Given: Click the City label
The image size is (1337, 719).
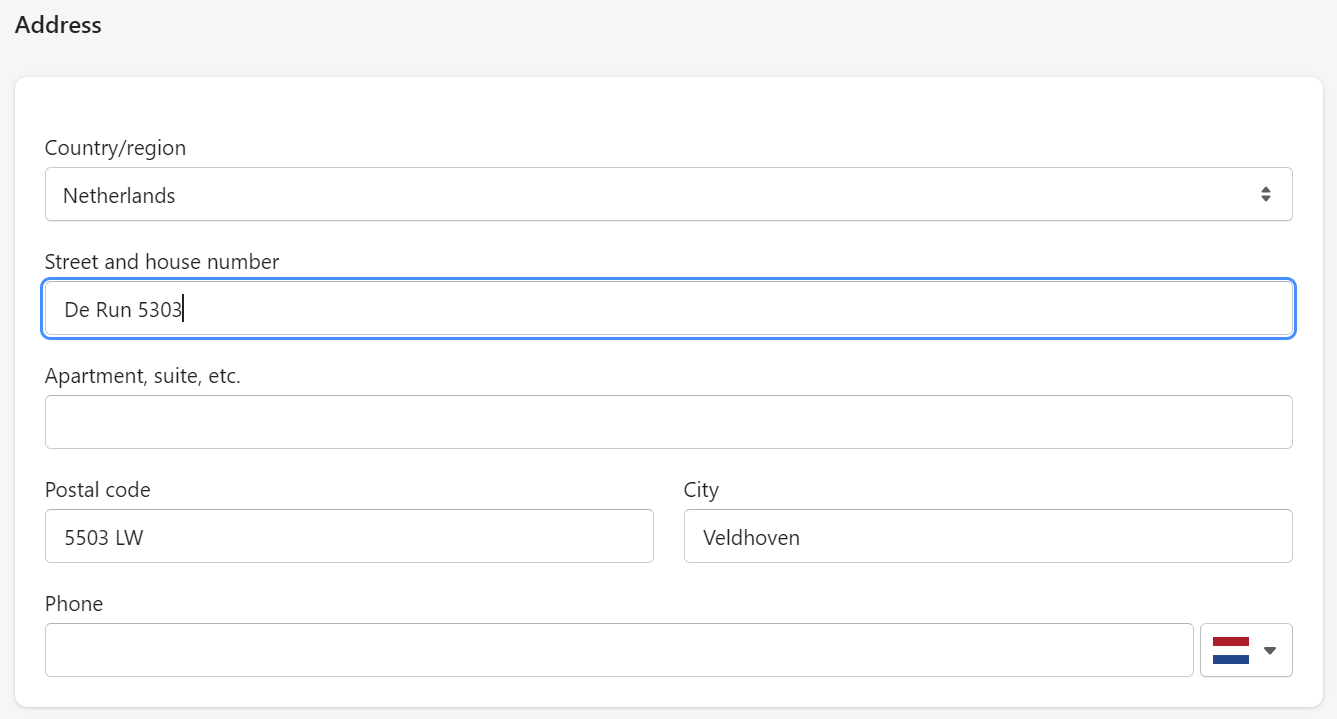Looking at the screenshot, I should coord(701,489).
